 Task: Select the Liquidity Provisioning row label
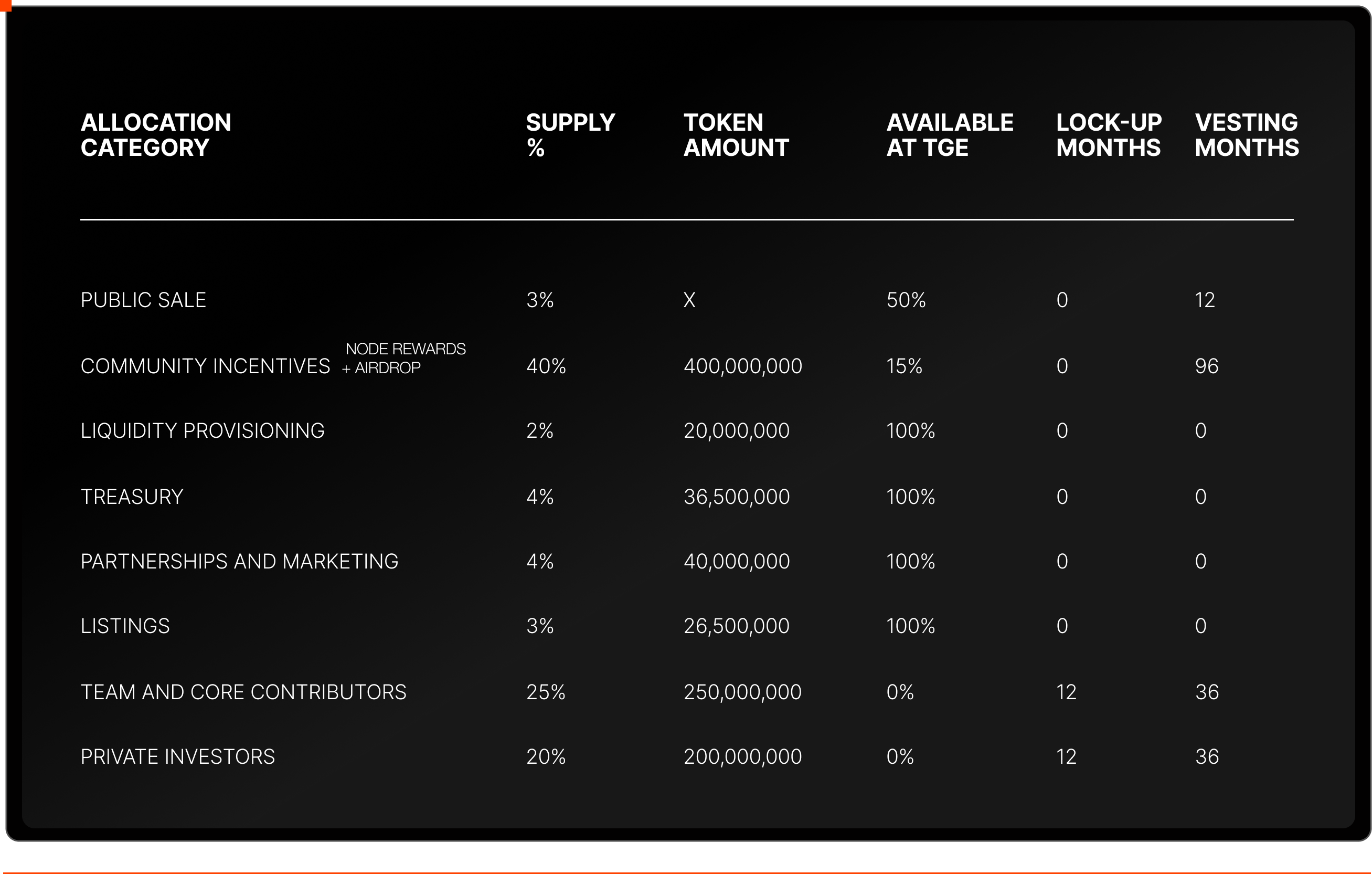pyautogui.click(x=203, y=430)
